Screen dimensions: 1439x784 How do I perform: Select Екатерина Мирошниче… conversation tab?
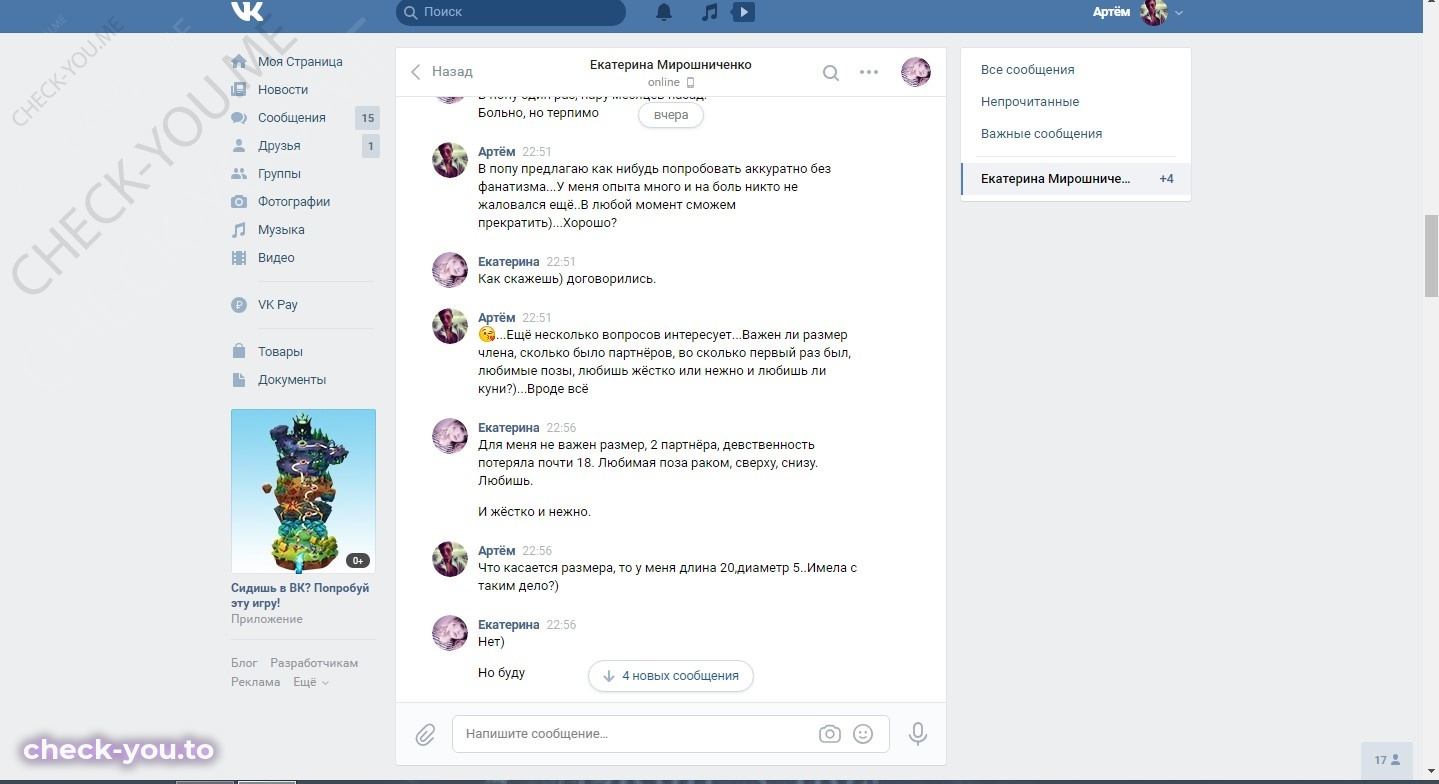[1076, 179]
